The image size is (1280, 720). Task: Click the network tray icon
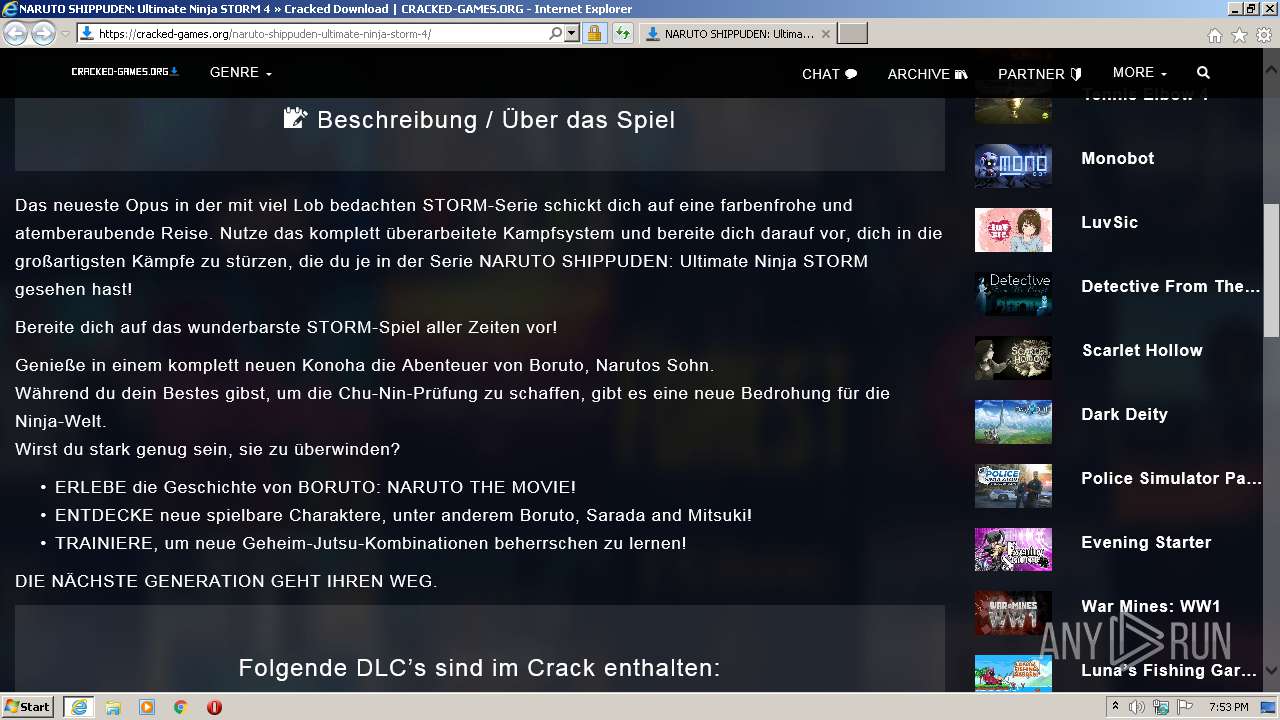[1161, 707]
